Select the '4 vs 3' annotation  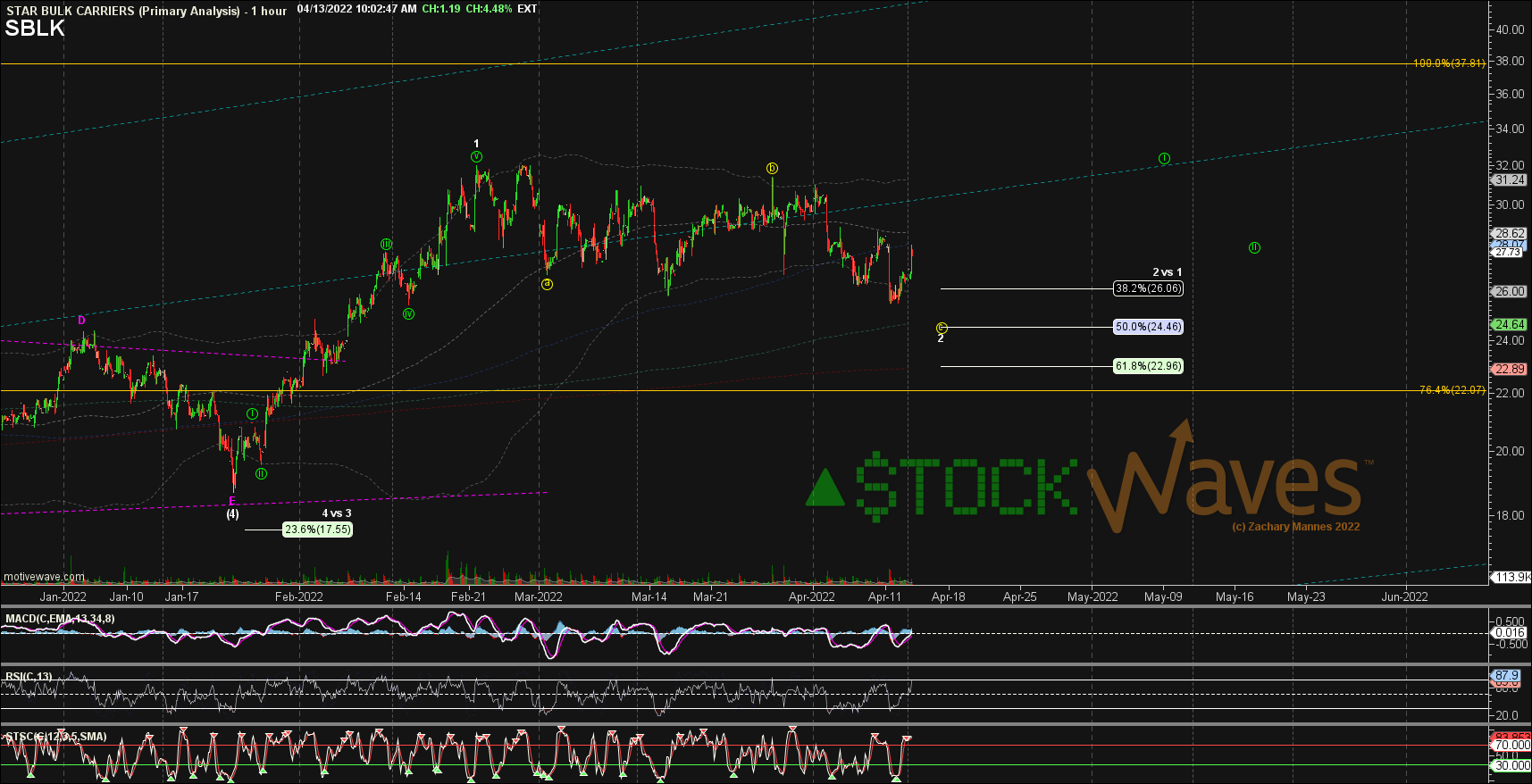click(x=337, y=513)
